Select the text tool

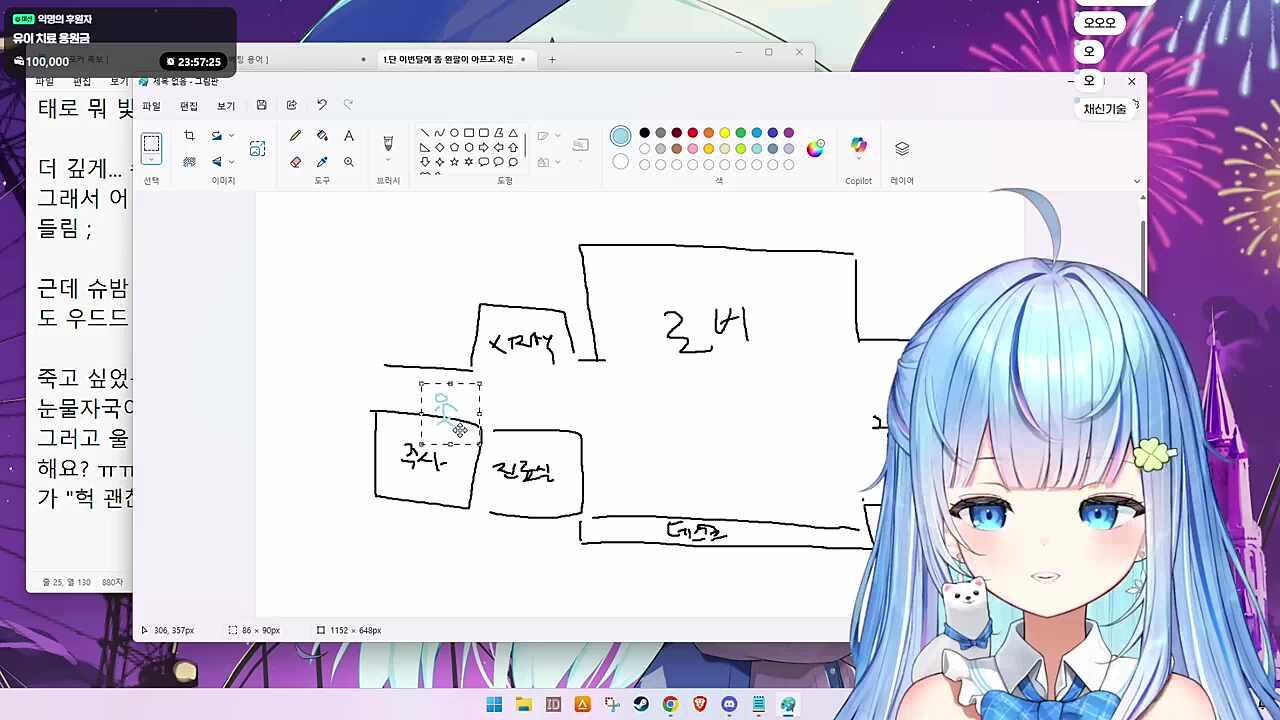pyautogui.click(x=348, y=136)
